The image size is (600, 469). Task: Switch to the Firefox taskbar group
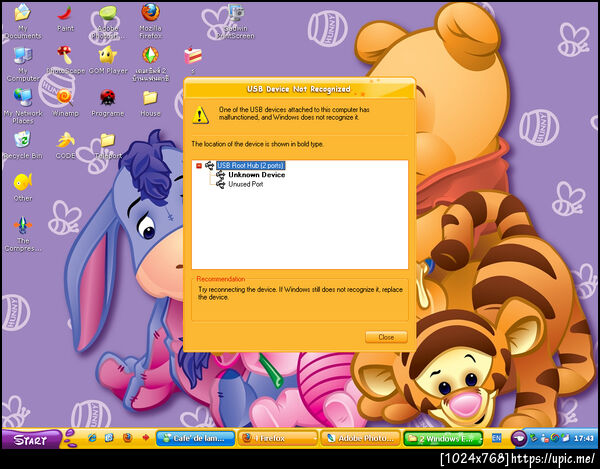(x=278, y=438)
